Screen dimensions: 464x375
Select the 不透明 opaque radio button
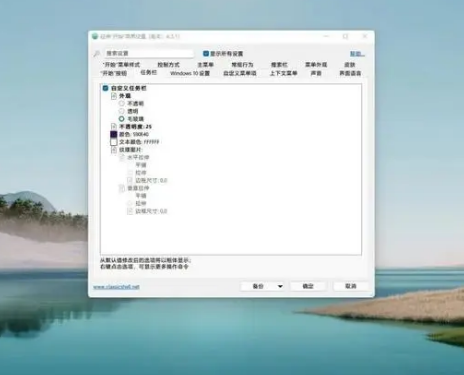pyautogui.click(x=122, y=103)
